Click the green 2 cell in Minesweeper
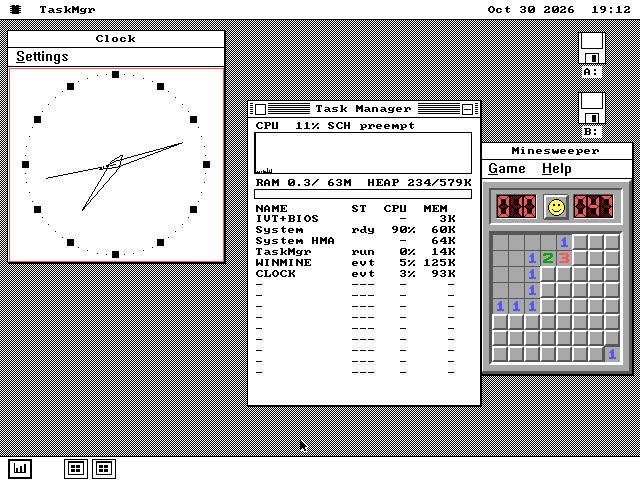The height and width of the screenshot is (480, 640). tap(548, 258)
